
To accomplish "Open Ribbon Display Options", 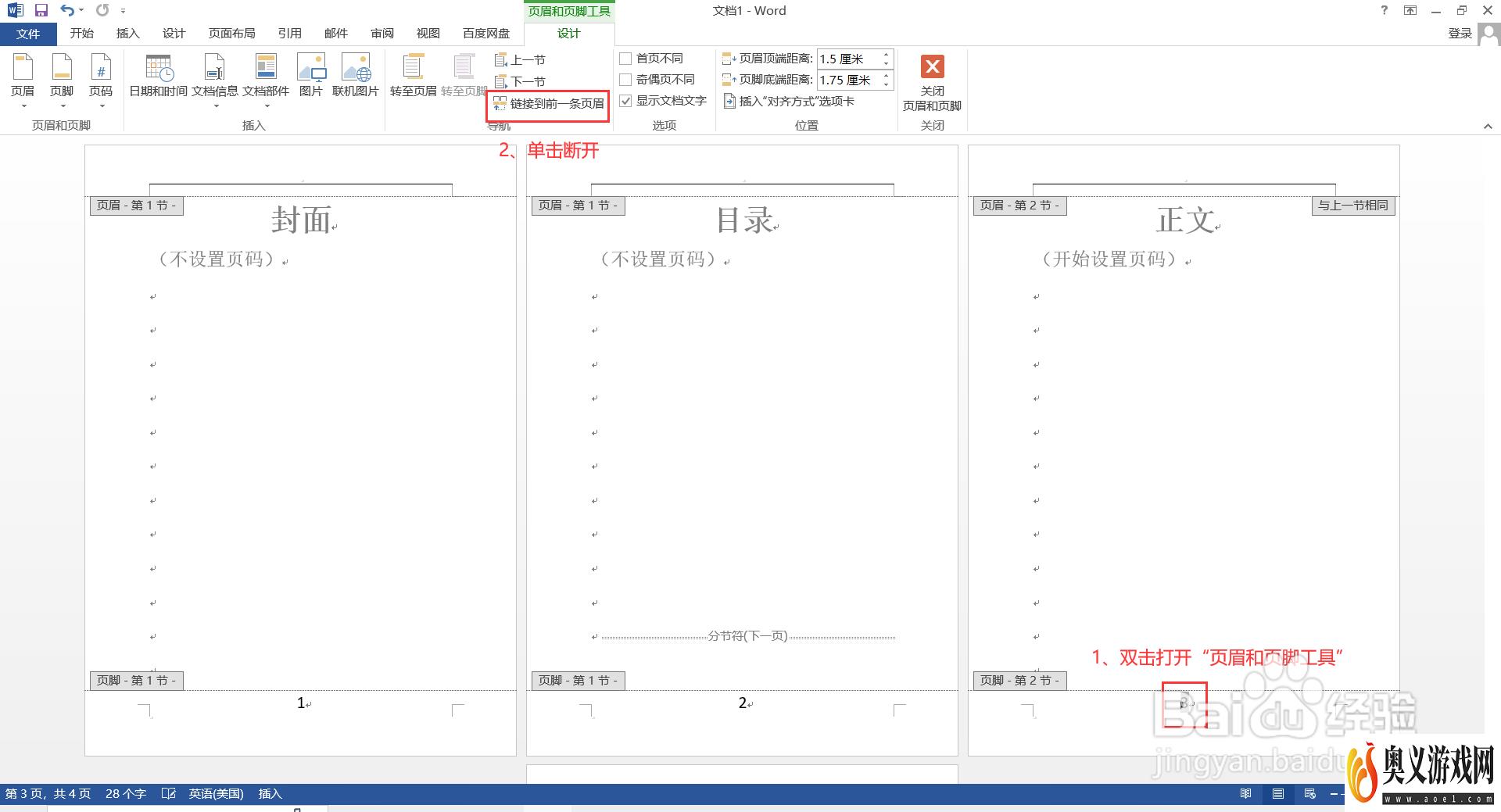I will point(1410,10).
